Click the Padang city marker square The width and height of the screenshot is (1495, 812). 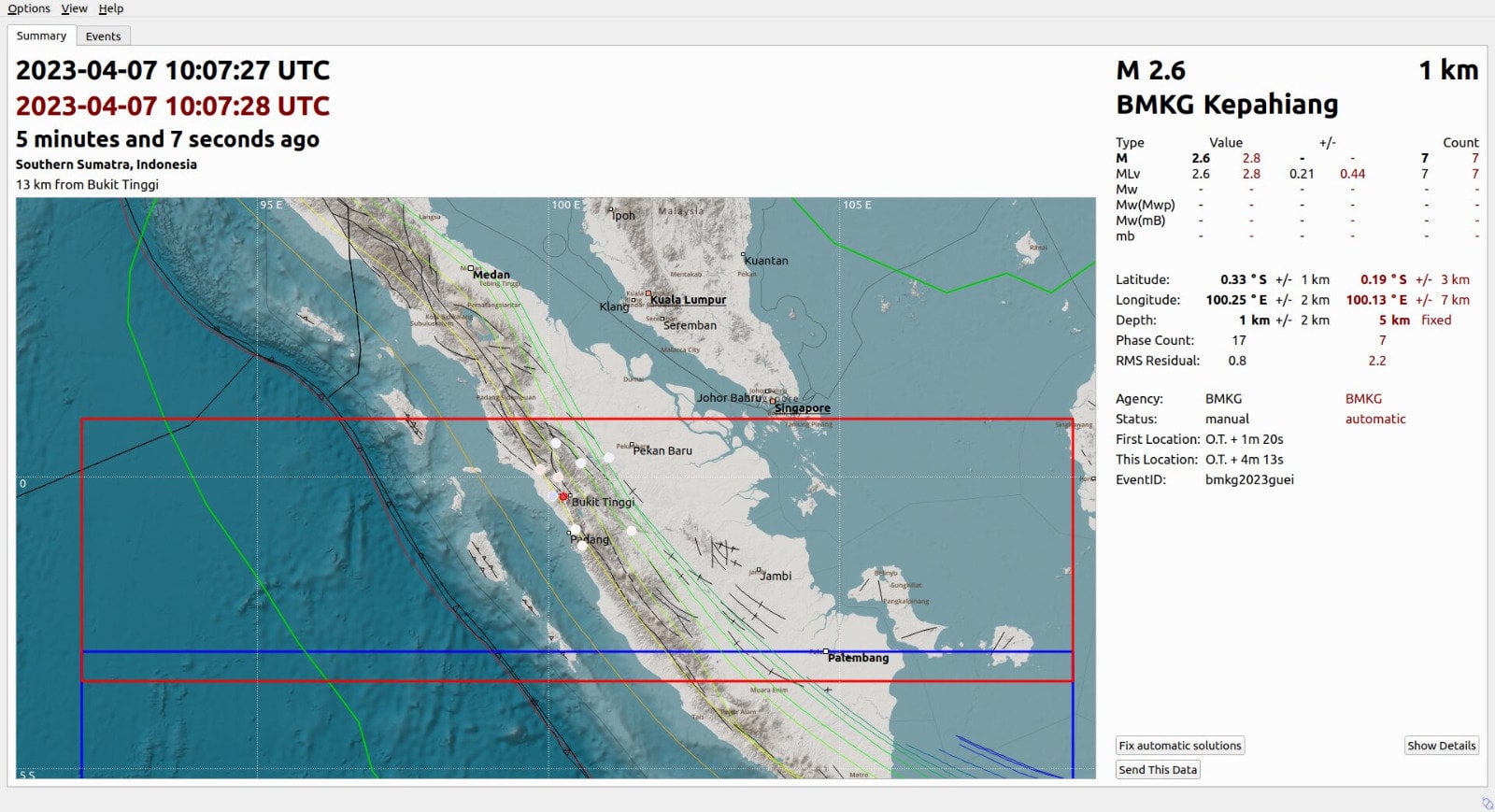pos(570,534)
